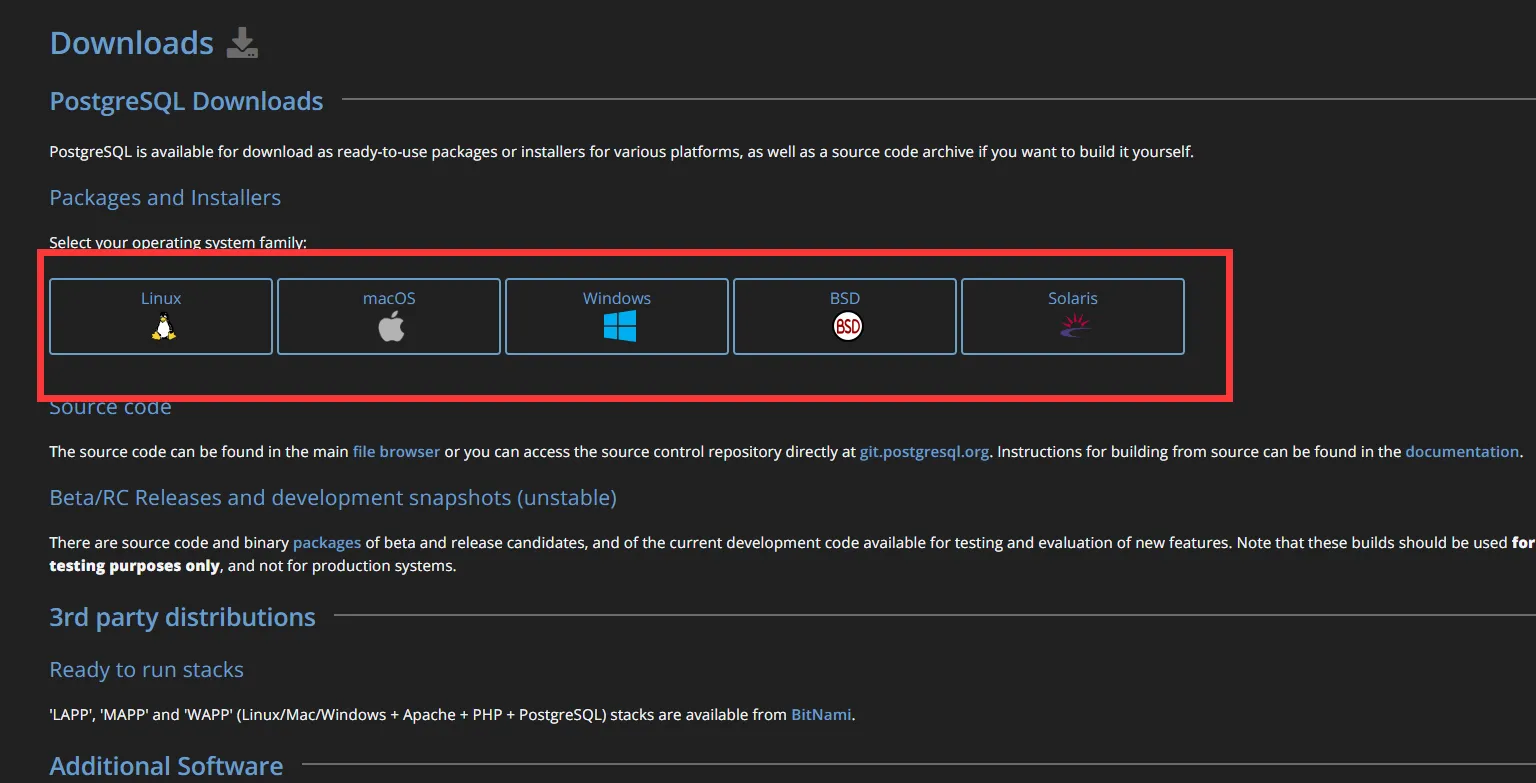Select the BSD text label
This screenshot has width=1536, height=783.
pyautogui.click(x=845, y=298)
